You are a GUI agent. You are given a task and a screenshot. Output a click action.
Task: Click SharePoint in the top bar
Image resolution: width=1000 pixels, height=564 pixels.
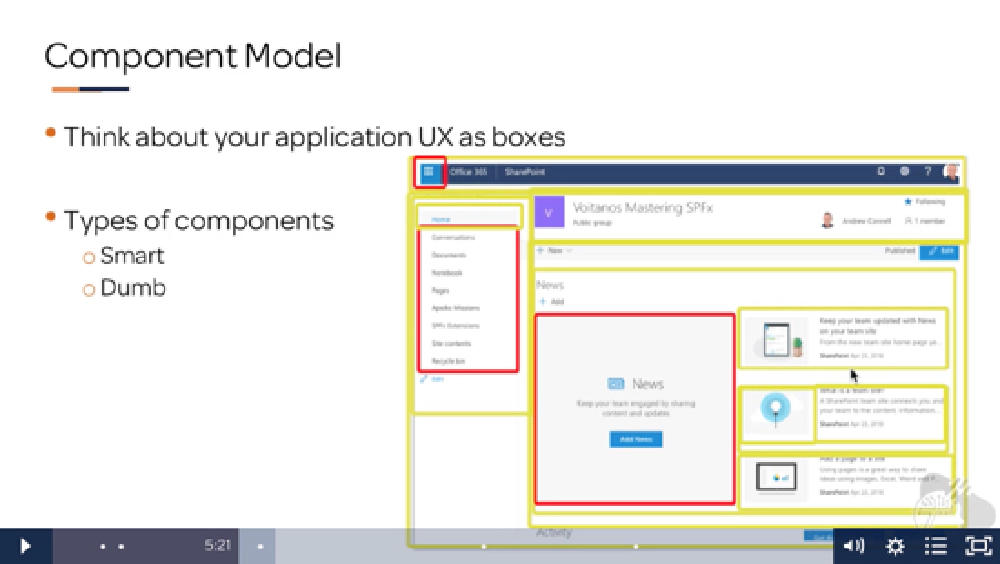[x=525, y=172]
